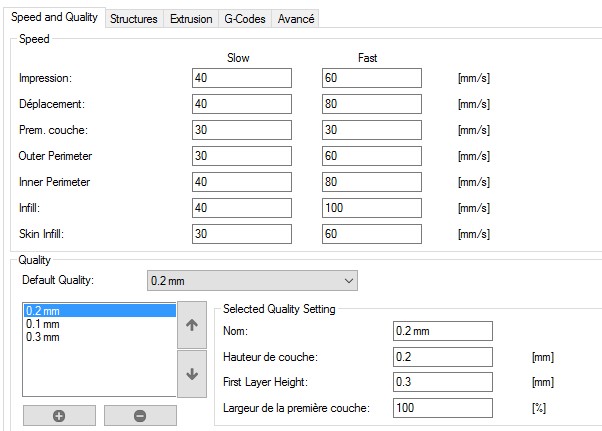Click Déplacement fast speed input
Image resolution: width=602 pixels, height=431 pixels.
(x=371, y=104)
